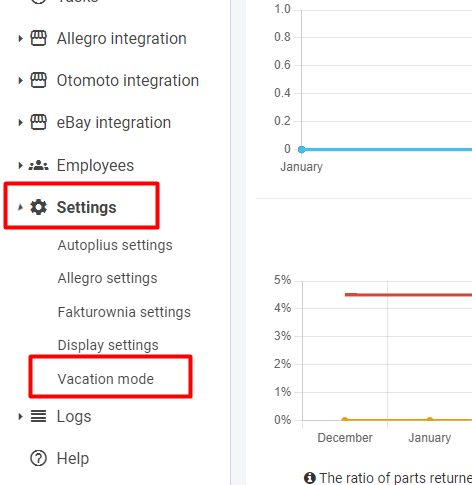Click the eBay integration store icon
472x485 pixels.
39,122
